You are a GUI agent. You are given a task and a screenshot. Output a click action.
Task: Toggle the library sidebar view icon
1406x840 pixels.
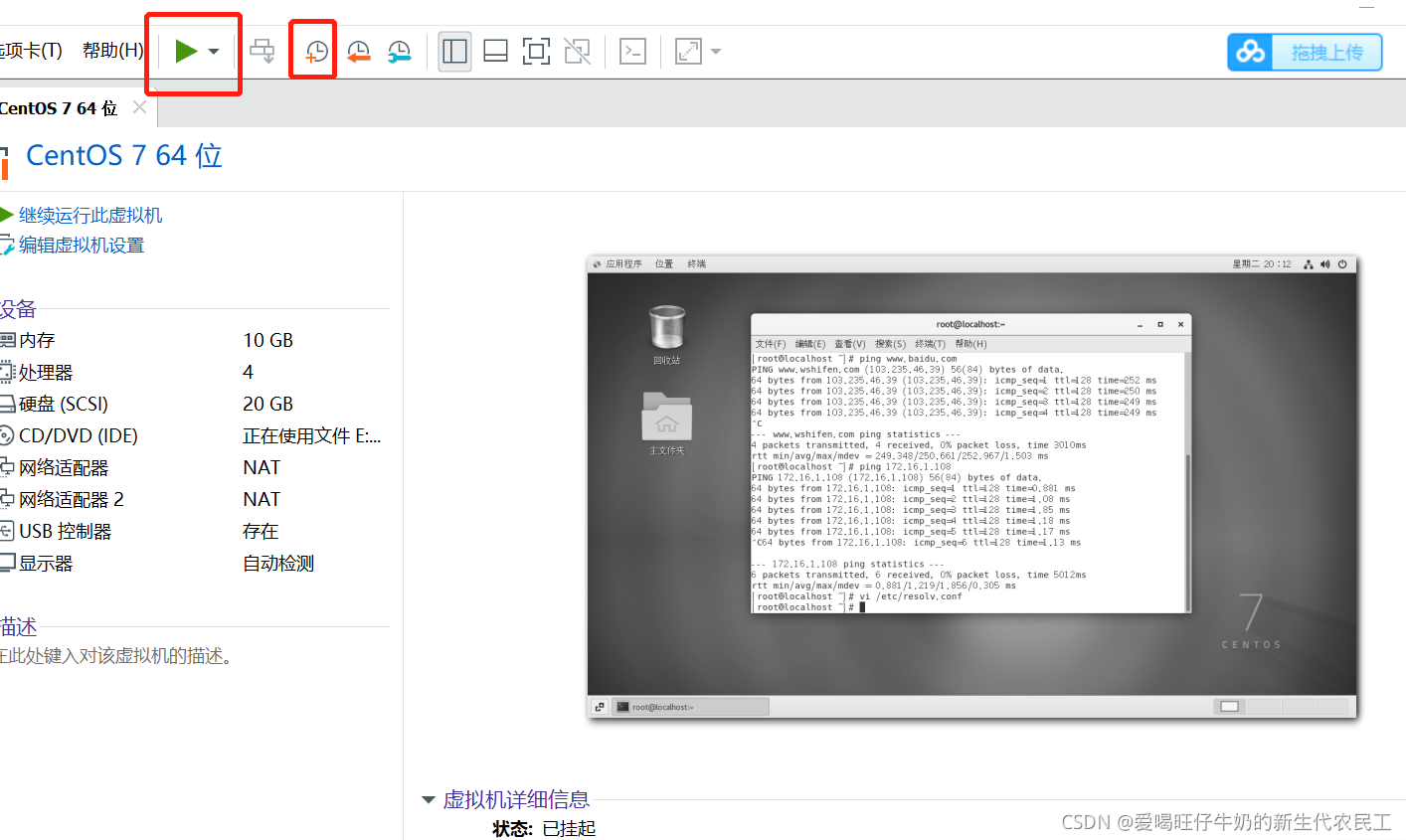pos(454,51)
